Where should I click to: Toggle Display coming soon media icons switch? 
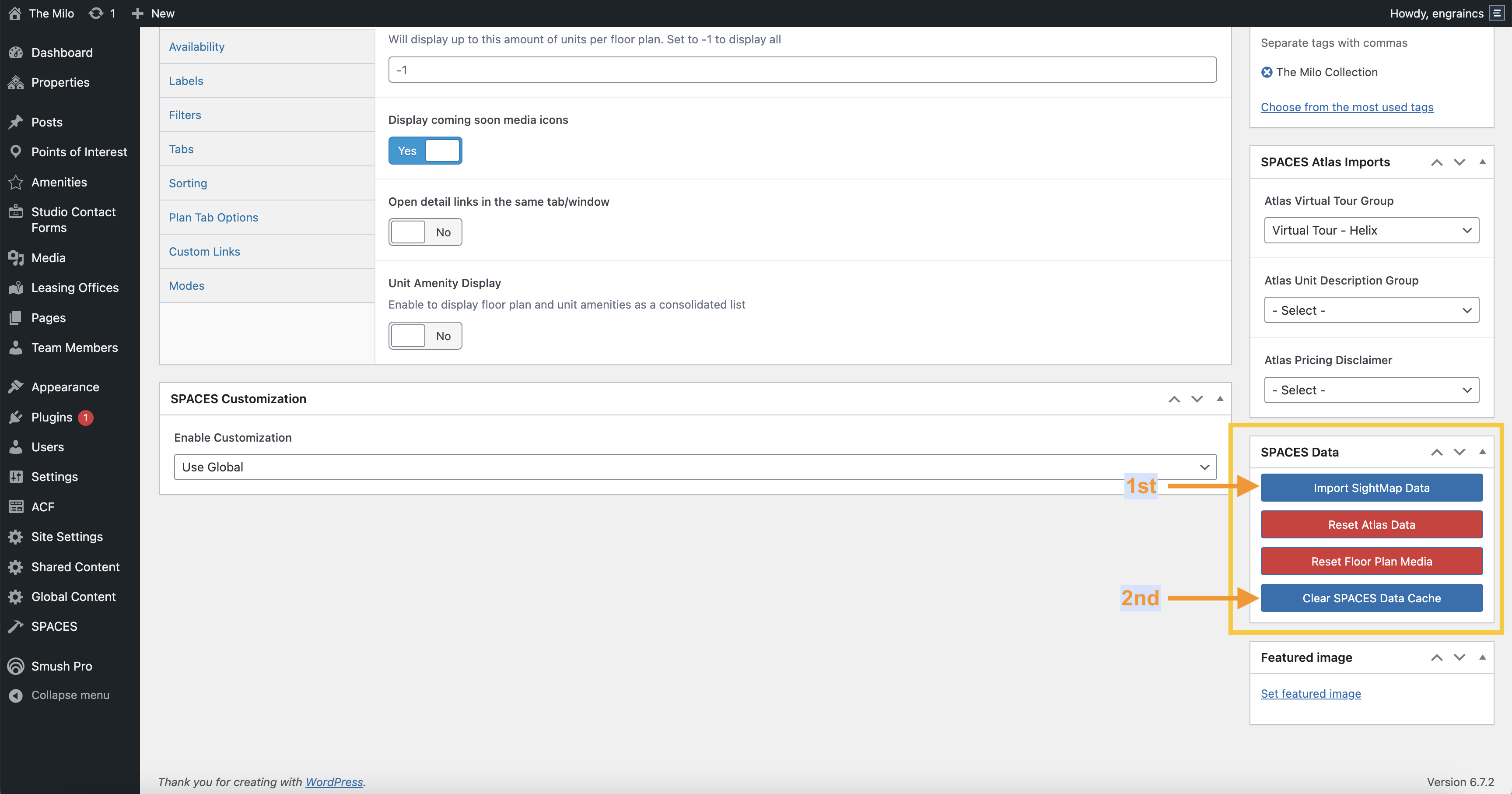425,151
